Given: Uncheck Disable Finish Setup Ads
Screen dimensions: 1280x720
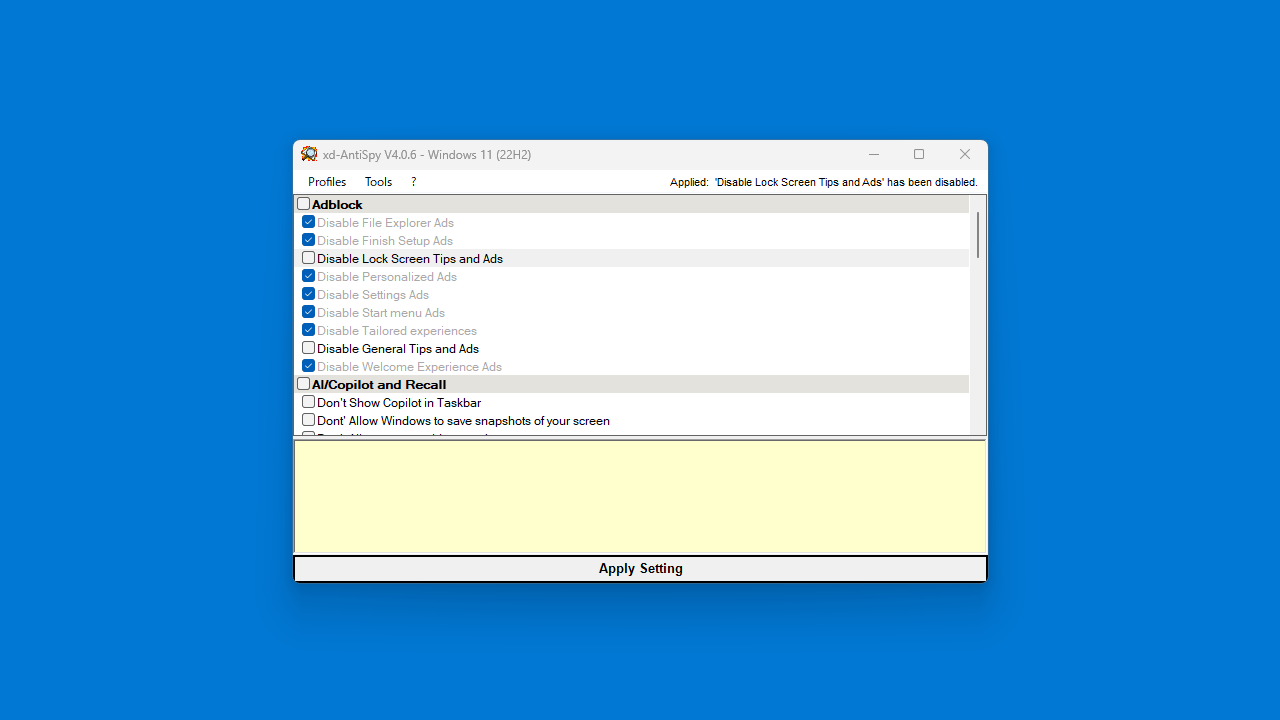Looking at the screenshot, I should click(309, 240).
